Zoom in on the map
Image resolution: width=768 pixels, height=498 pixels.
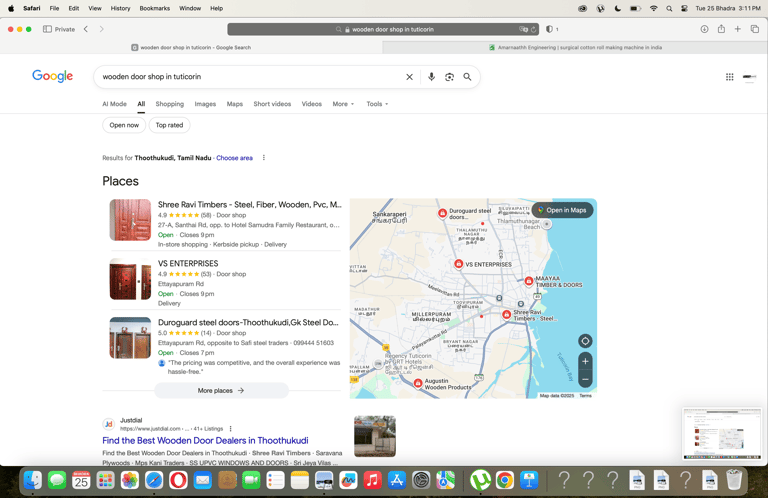pyautogui.click(x=585, y=361)
